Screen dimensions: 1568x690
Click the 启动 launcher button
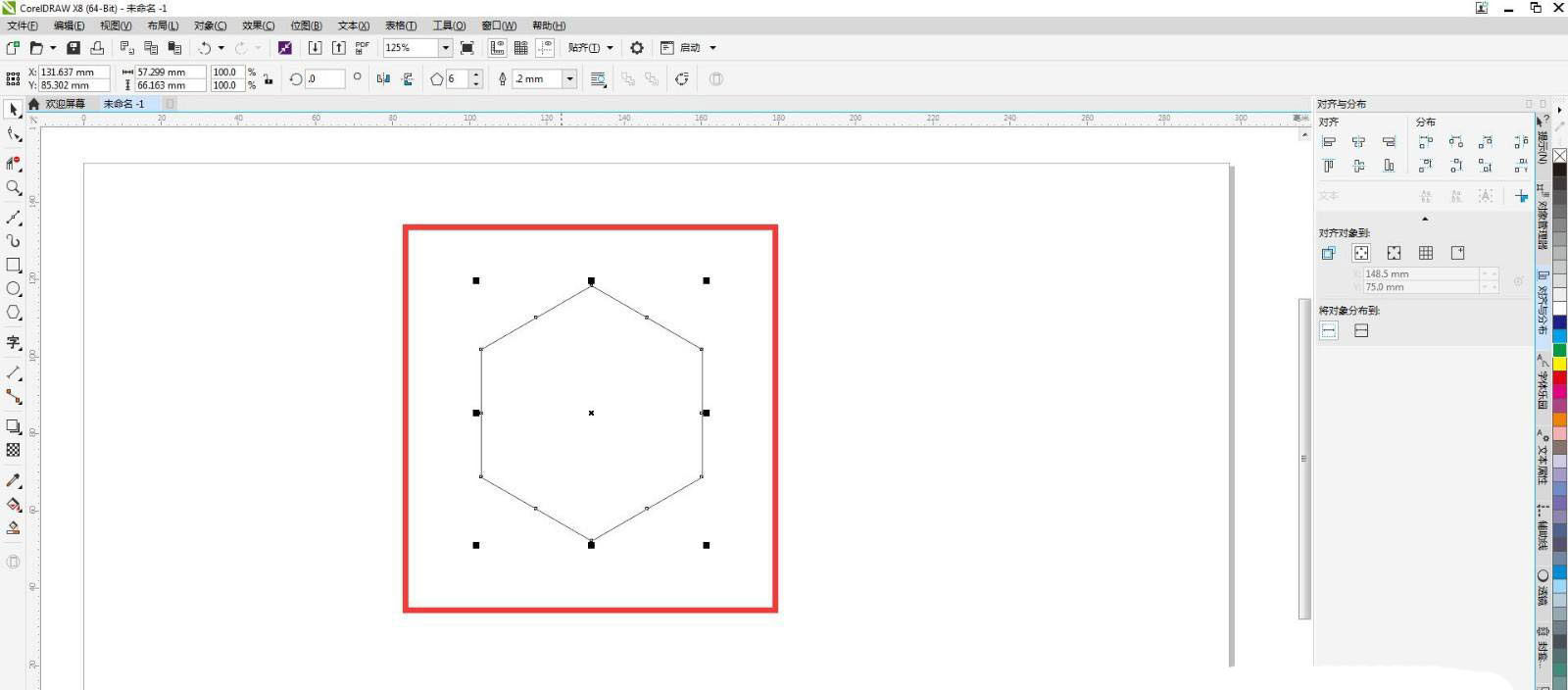click(x=690, y=48)
